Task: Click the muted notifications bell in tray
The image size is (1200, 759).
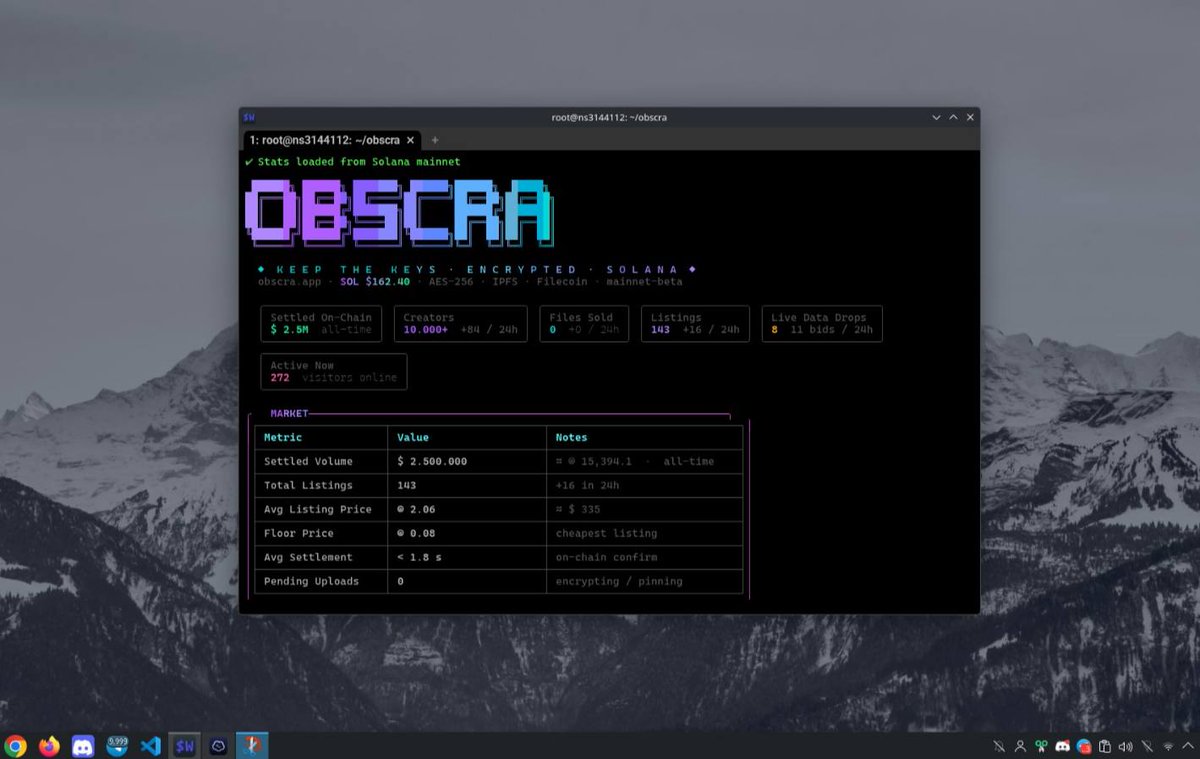Action: pos(999,746)
